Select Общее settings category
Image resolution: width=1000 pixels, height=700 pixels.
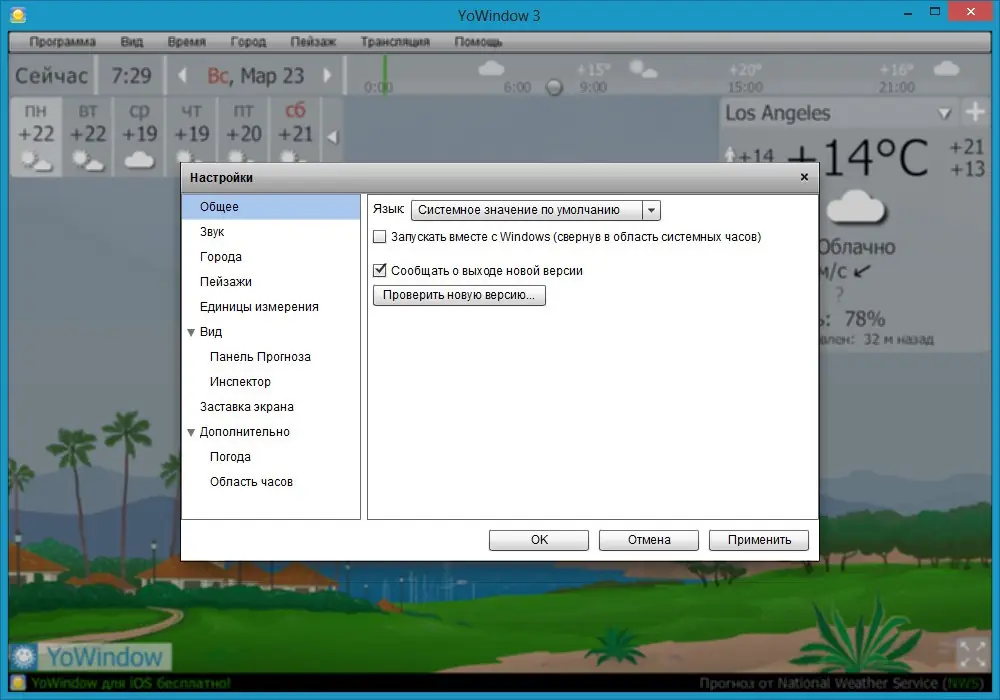coord(271,207)
